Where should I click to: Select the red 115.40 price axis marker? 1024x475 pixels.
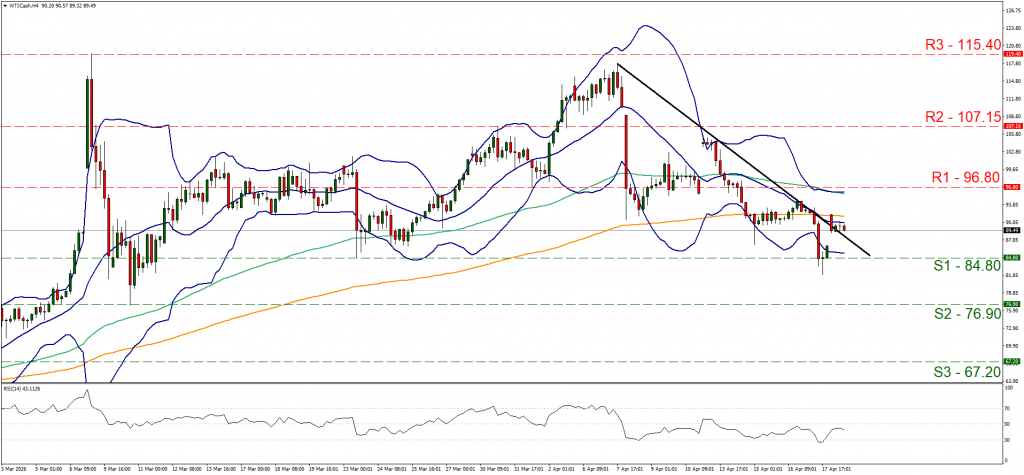1012,54
